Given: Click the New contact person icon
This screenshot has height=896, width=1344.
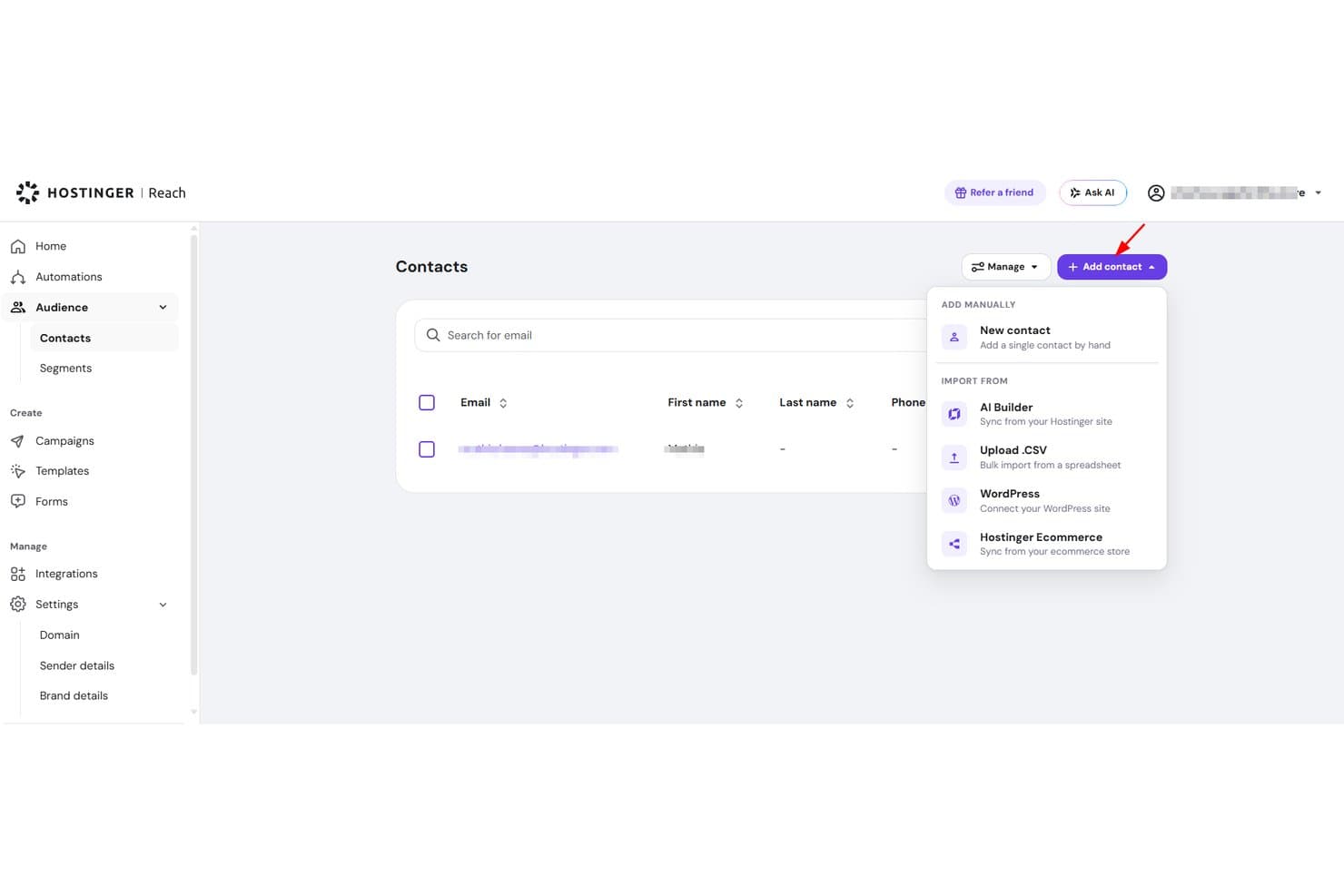Looking at the screenshot, I should coord(954,338).
